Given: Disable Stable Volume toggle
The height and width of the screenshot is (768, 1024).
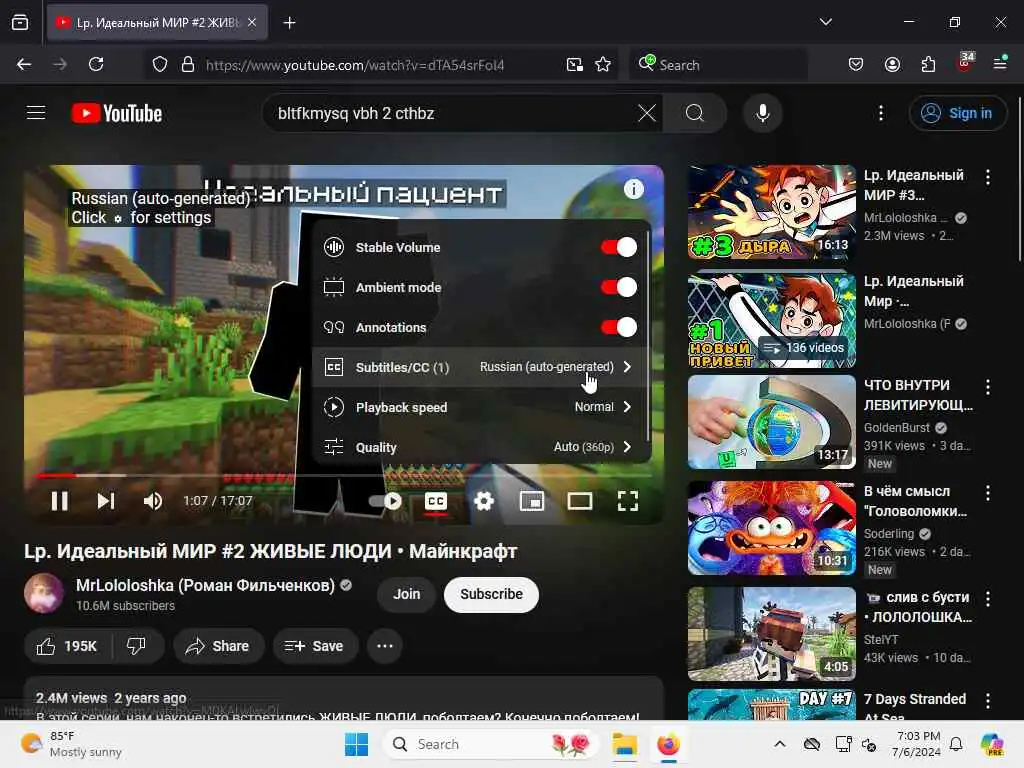Looking at the screenshot, I should (x=618, y=248).
